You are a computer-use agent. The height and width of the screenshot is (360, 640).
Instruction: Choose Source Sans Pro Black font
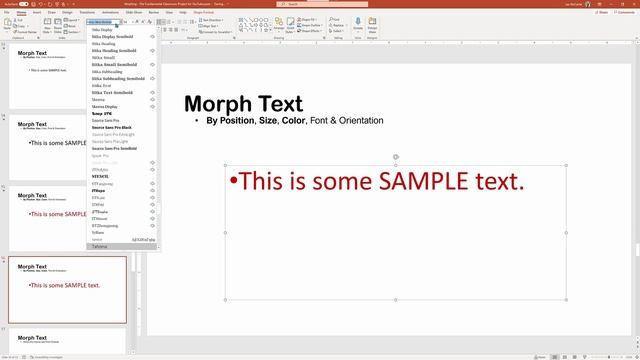click(x=121, y=127)
